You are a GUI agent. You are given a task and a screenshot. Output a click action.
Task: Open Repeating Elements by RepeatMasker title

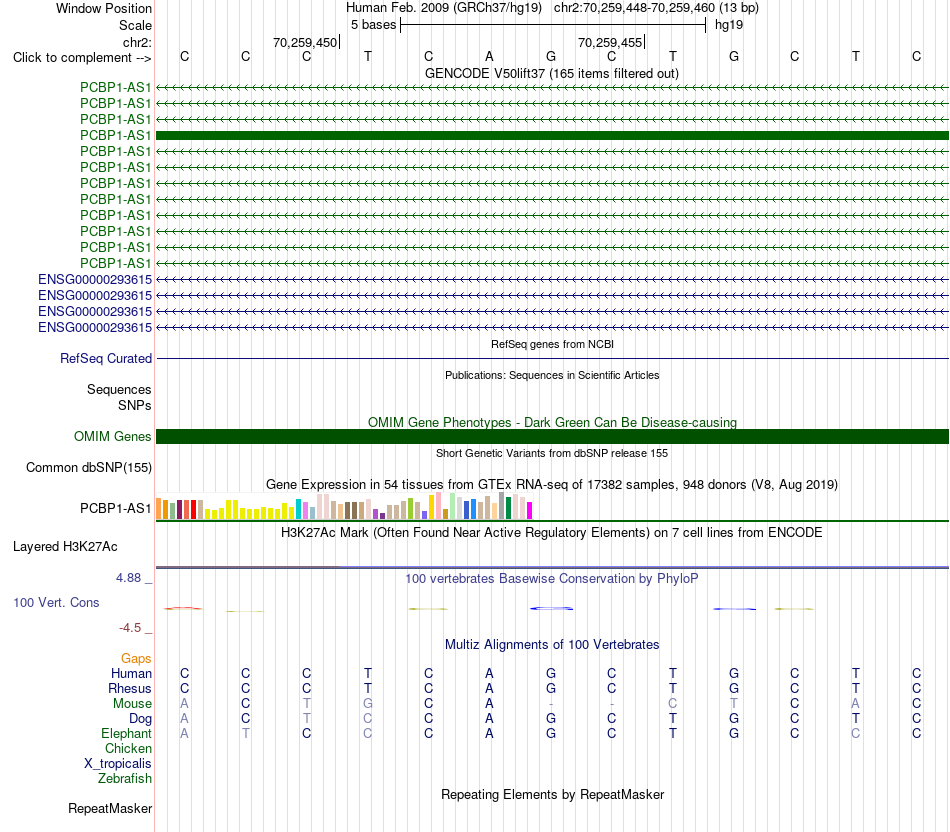pos(552,794)
